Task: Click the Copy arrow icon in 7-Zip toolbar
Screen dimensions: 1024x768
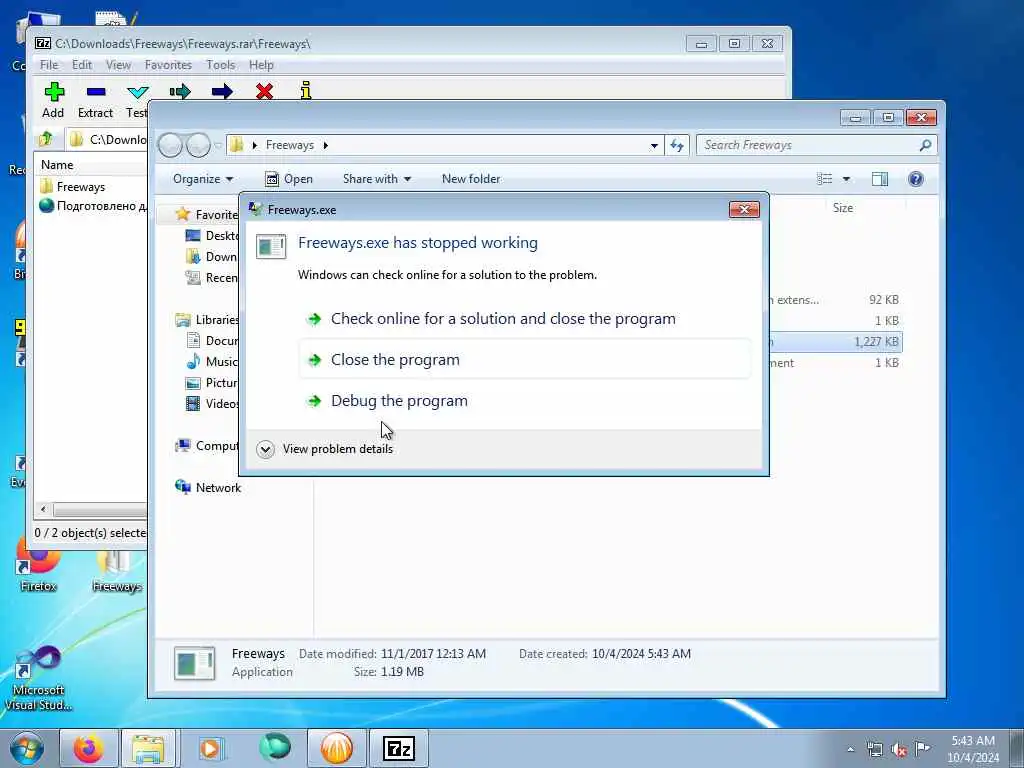Action: pyautogui.click(x=180, y=91)
